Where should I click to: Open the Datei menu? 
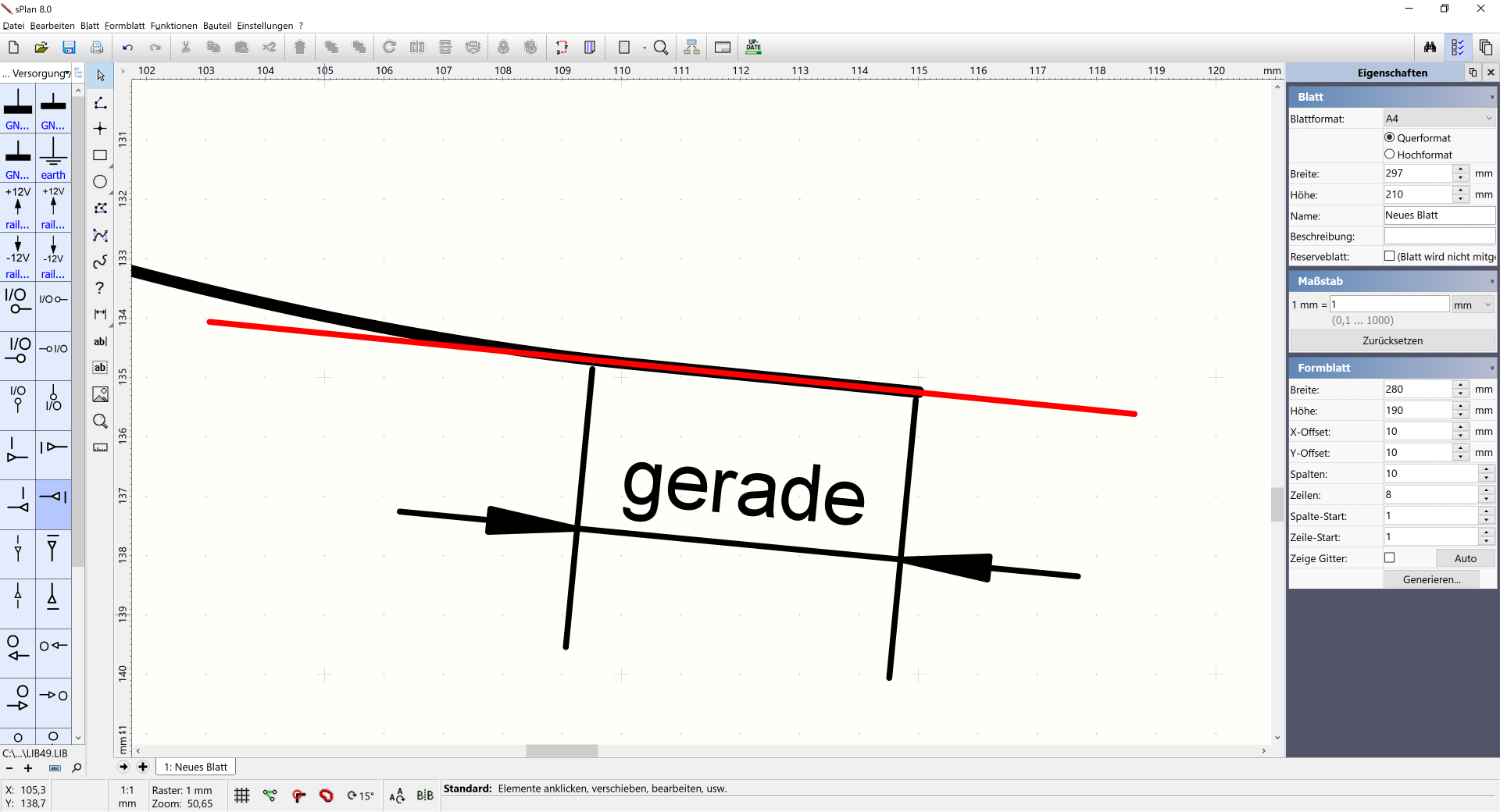point(13,26)
